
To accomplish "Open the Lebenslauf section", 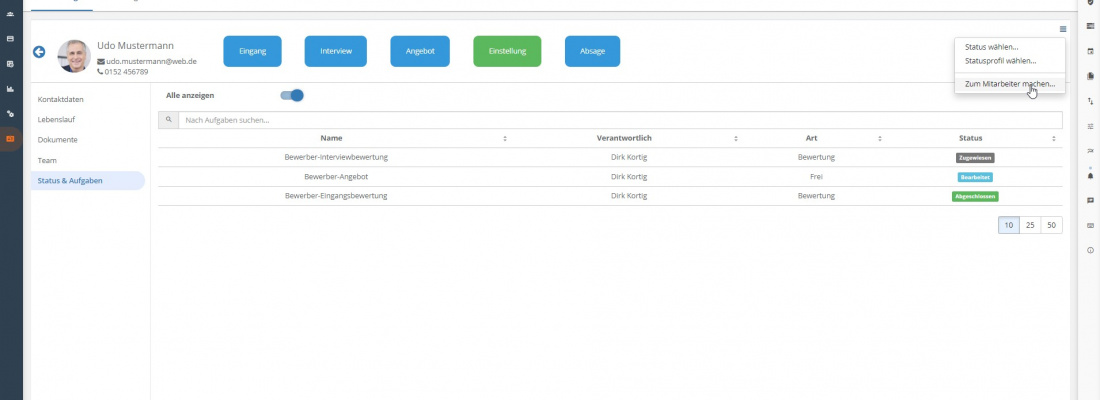I will click(x=57, y=120).
